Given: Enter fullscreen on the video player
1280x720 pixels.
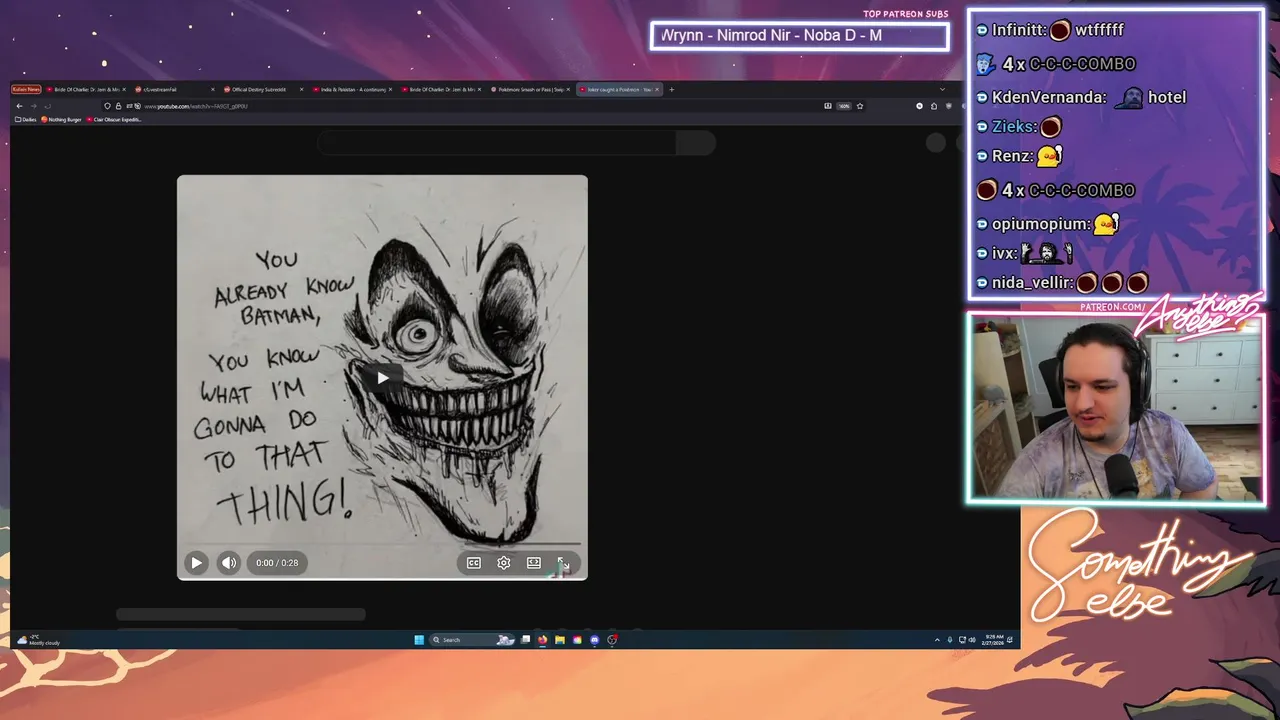Looking at the screenshot, I should [563, 563].
